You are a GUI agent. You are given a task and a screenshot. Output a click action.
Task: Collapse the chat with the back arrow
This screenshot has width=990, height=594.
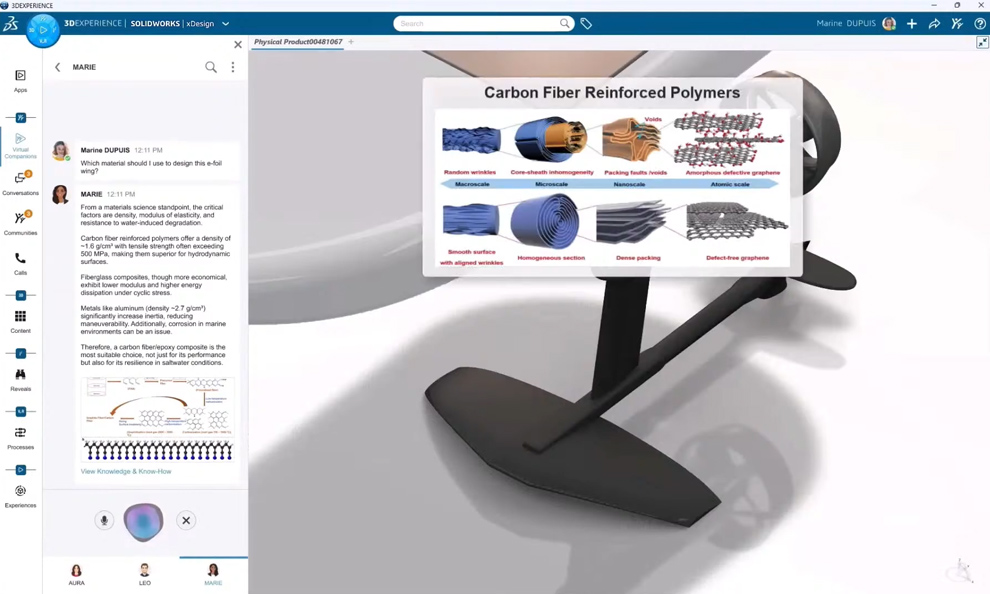pos(58,67)
